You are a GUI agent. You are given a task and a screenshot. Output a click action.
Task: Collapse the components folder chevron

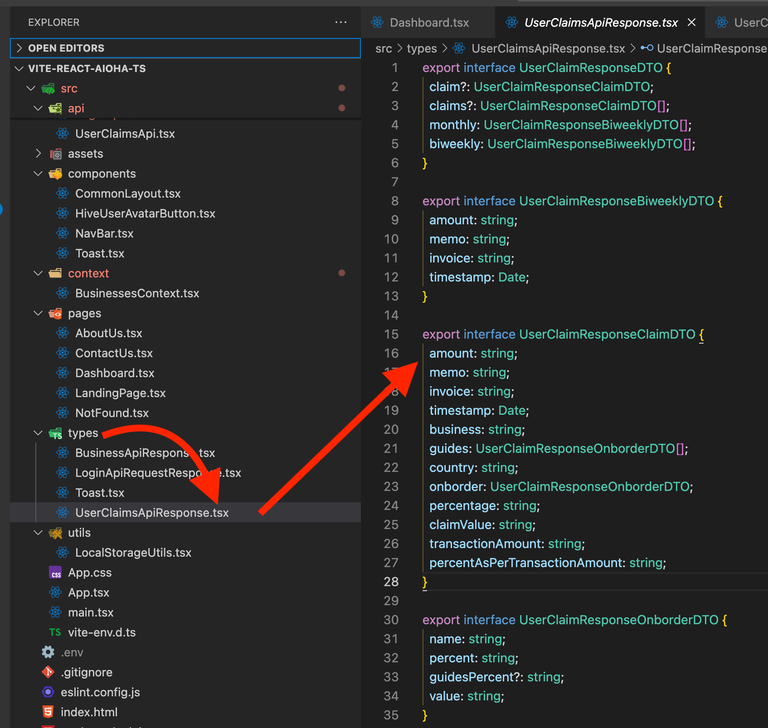38,174
